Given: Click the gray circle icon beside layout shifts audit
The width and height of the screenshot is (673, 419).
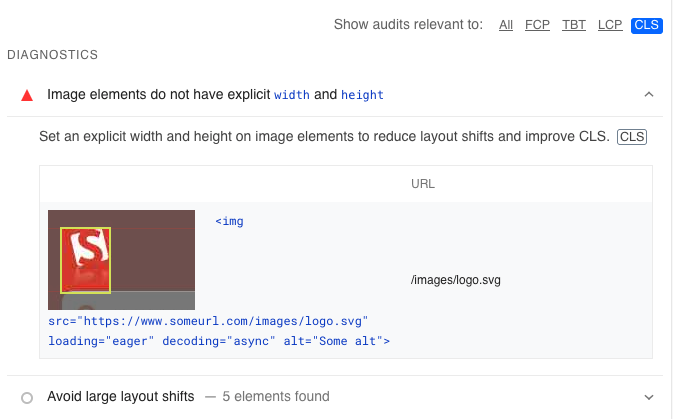Looking at the screenshot, I should (x=27, y=397).
